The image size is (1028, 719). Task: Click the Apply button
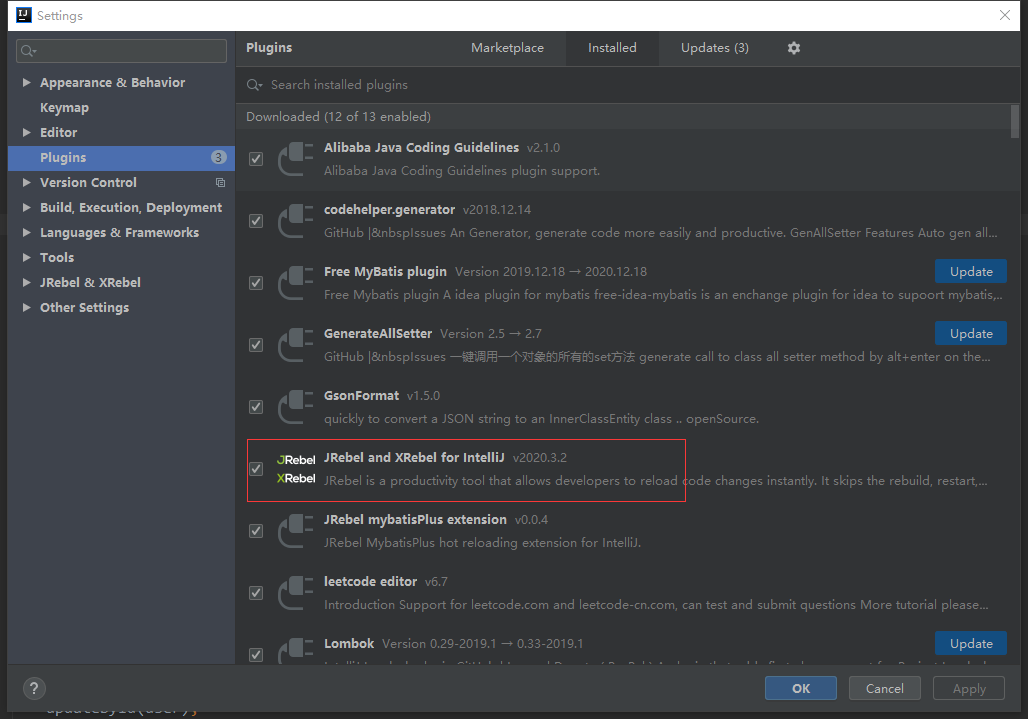[x=968, y=688]
